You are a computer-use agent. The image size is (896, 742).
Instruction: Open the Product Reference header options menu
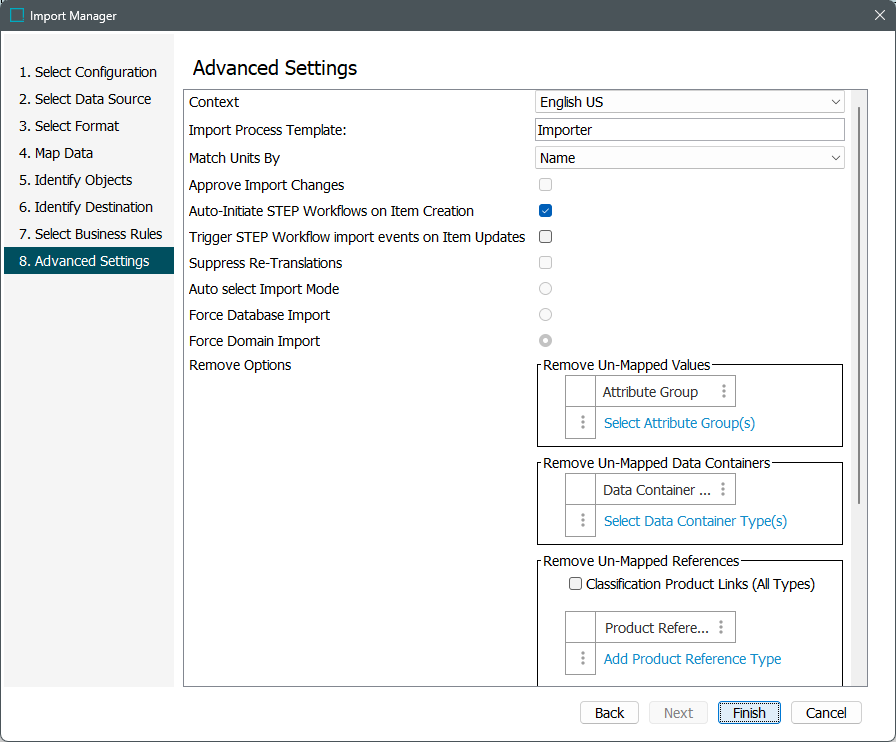tap(721, 627)
